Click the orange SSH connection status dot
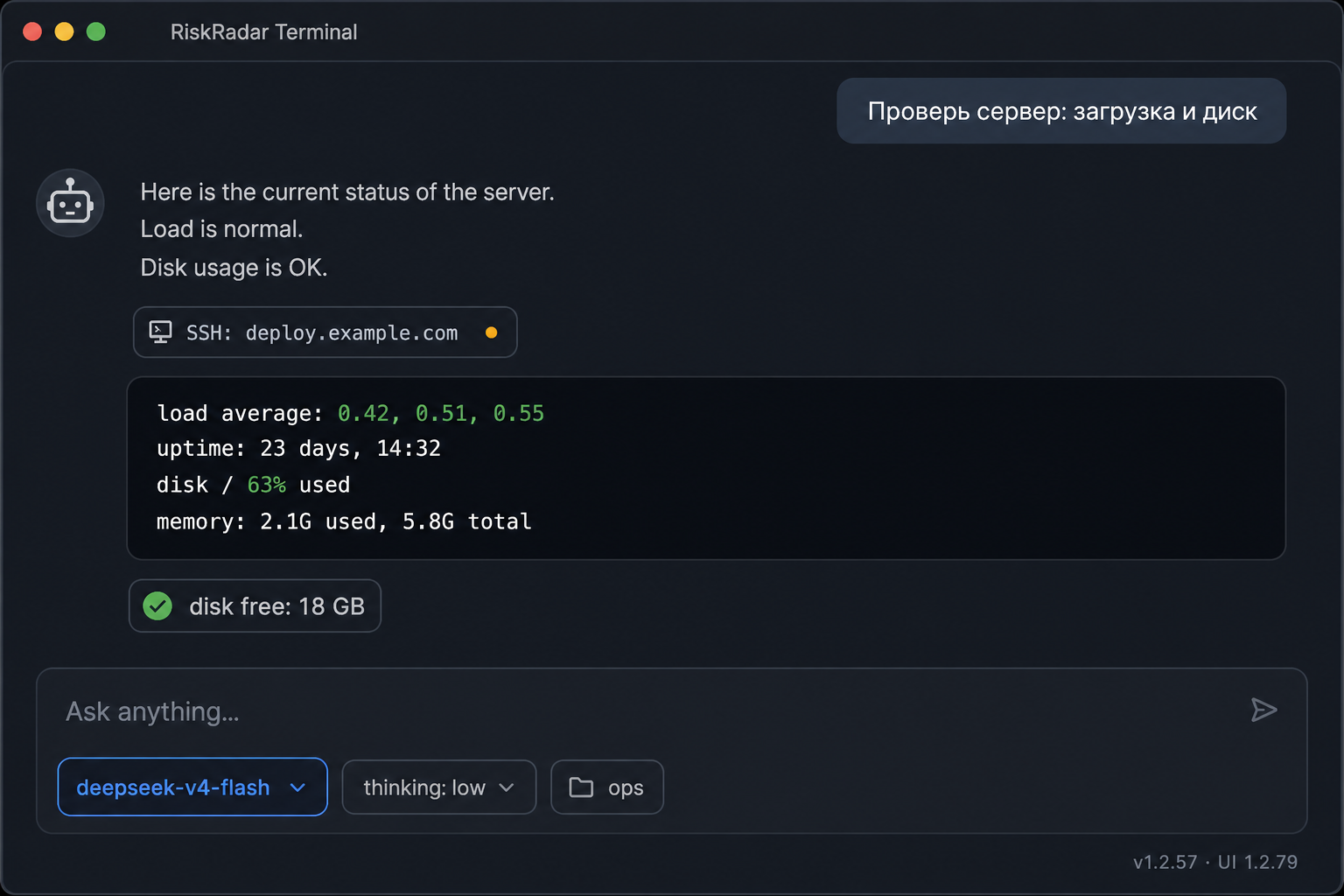 (x=492, y=332)
